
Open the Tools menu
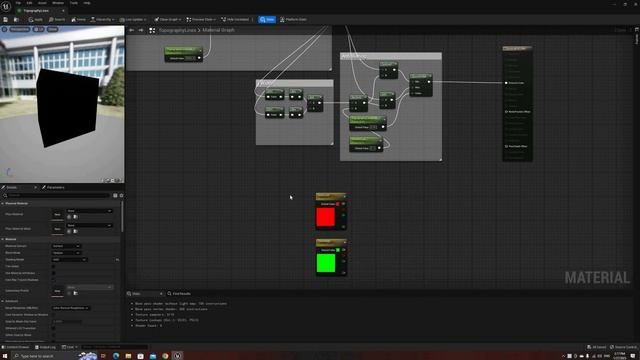(73, 3)
